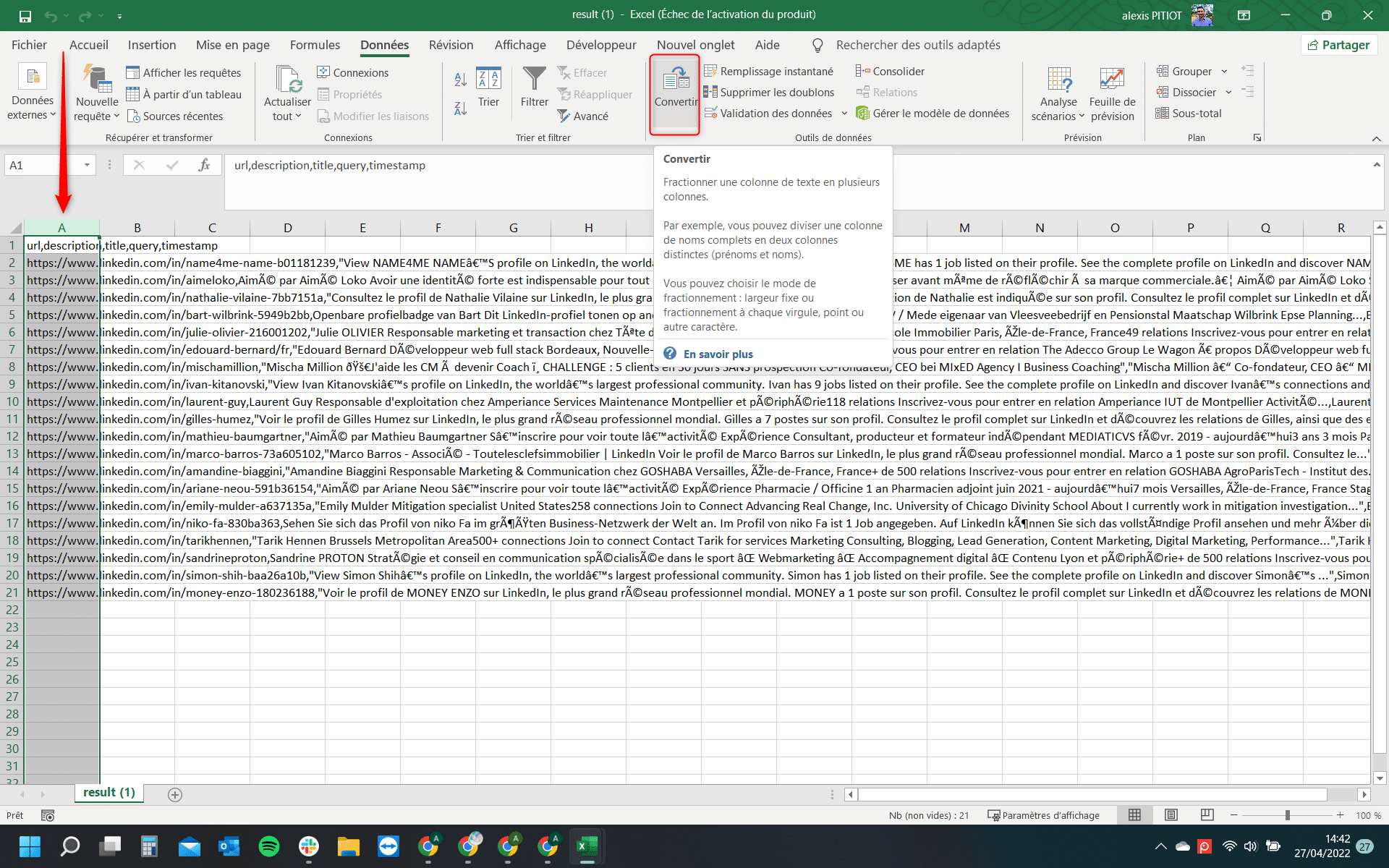Switch to Page Layout view
Image resolution: width=1389 pixels, height=868 pixels.
click(1171, 815)
